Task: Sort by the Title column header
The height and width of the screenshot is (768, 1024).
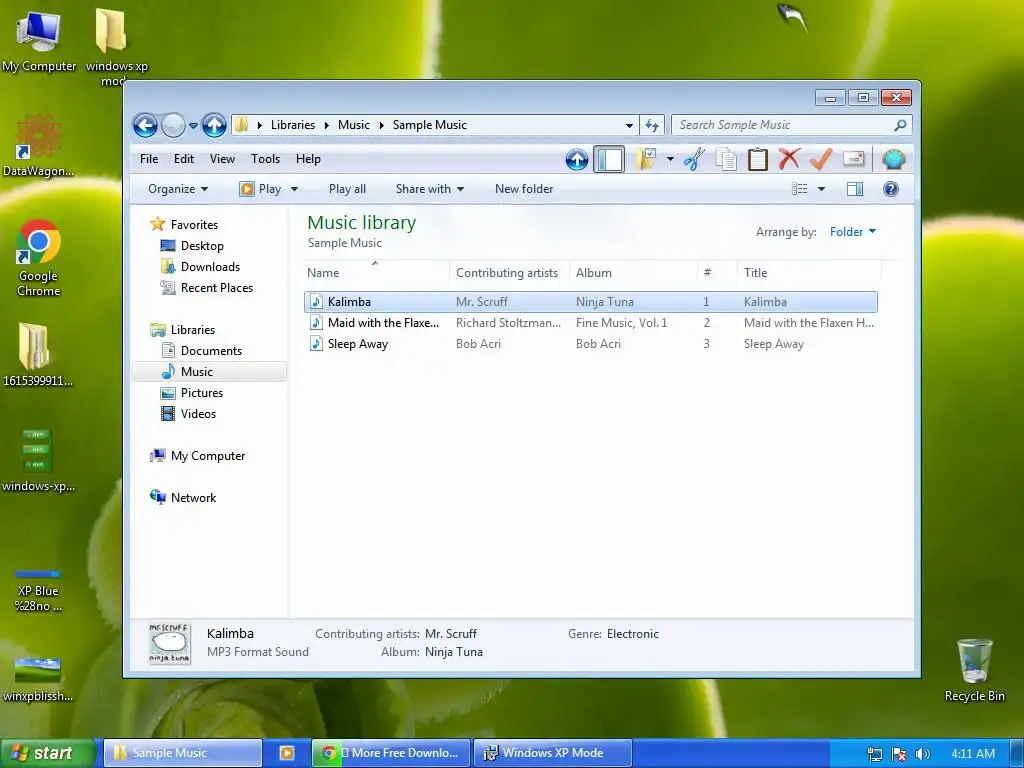Action: [x=809, y=272]
